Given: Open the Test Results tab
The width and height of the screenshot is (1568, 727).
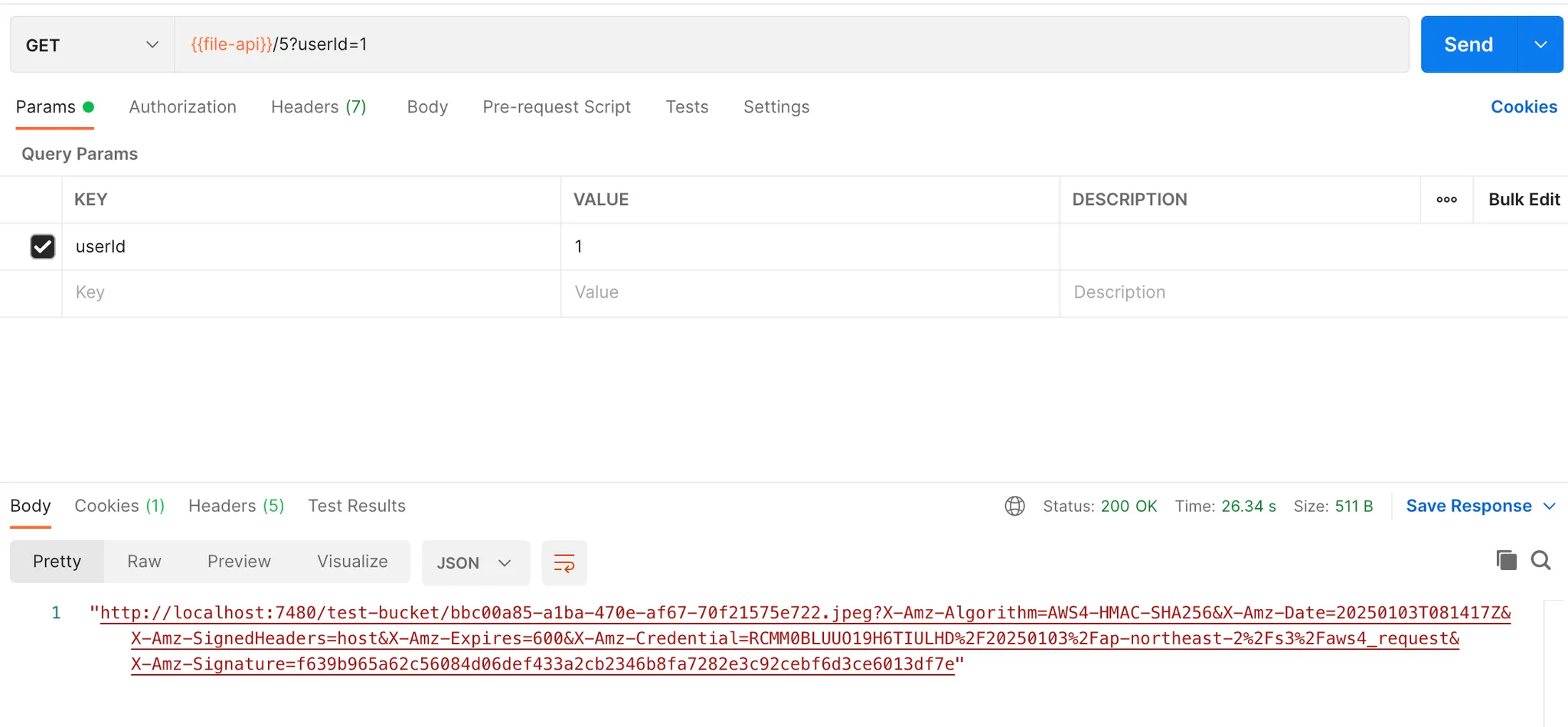Looking at the screenshot, I should pyautogui.click(x=357, y=506).
